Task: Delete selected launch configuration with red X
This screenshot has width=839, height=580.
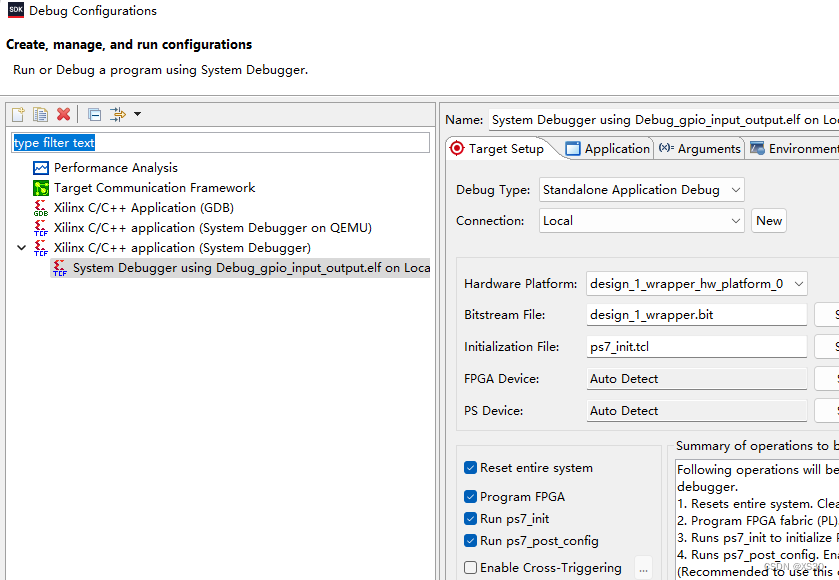Action: tap(63, 115)
